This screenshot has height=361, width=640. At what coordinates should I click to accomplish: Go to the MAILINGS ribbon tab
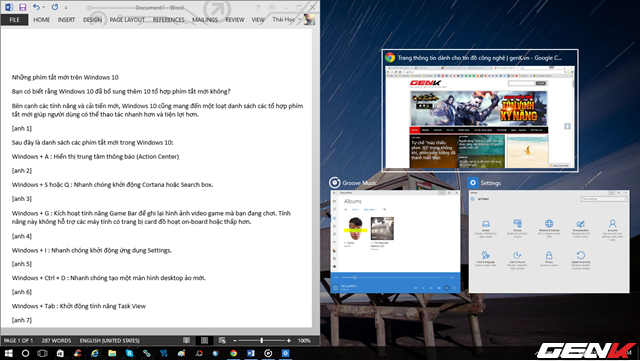pyautogui.click(x=205, y=20)
